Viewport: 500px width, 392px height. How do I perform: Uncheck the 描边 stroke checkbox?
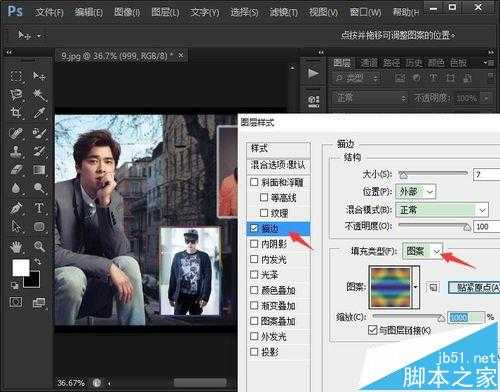[254, 228]
